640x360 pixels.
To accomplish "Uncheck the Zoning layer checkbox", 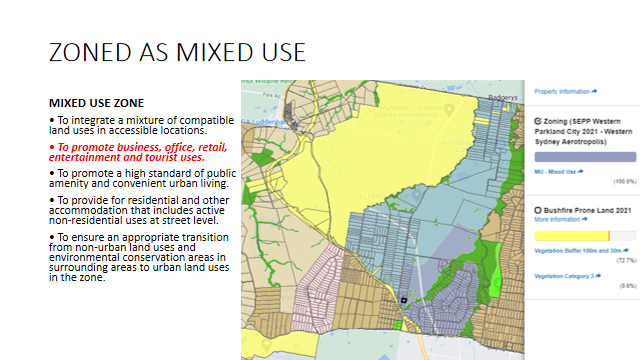I will 538,121.
